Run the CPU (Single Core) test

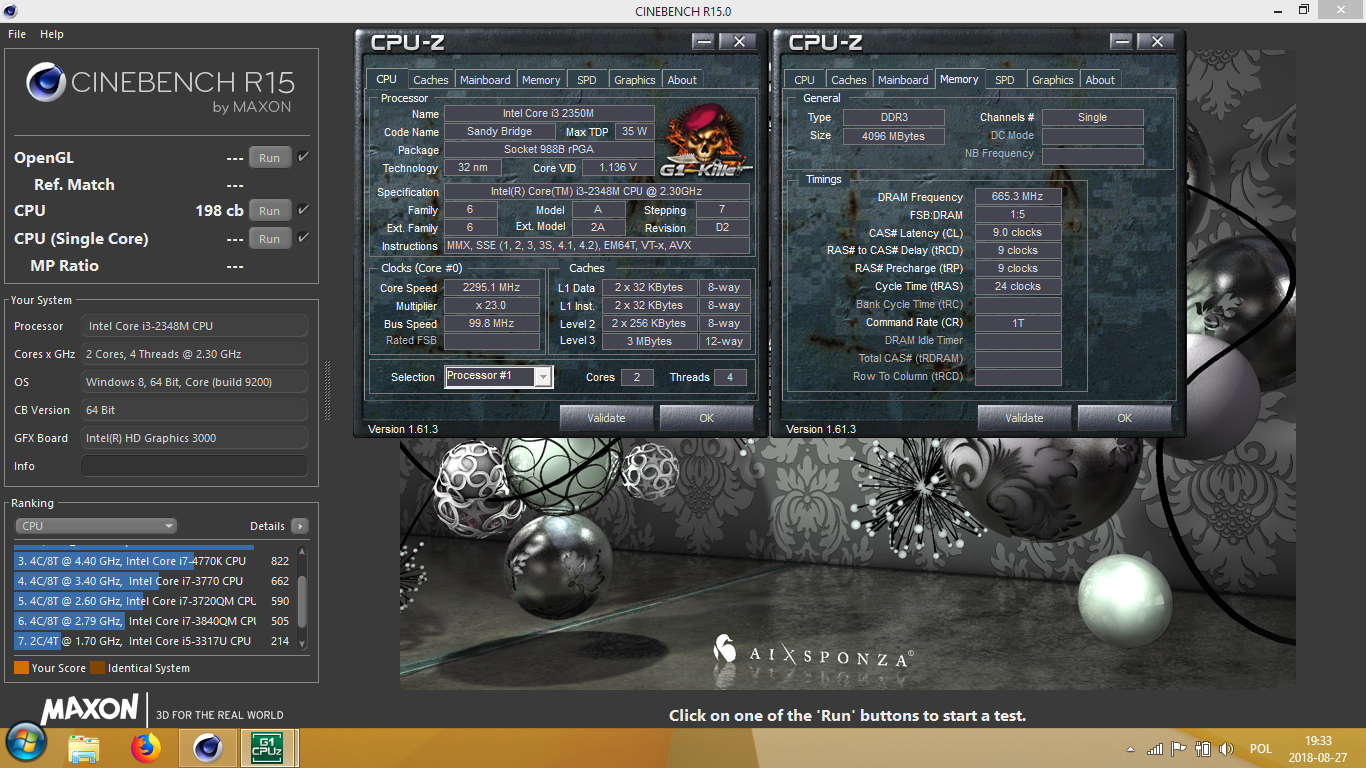click(x=270, y=239)
